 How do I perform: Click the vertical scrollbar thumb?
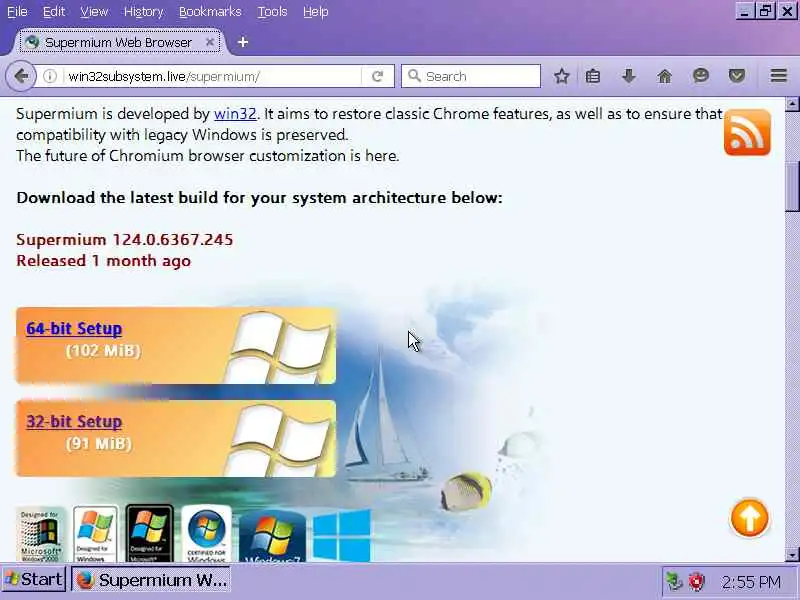click(792, 186)
